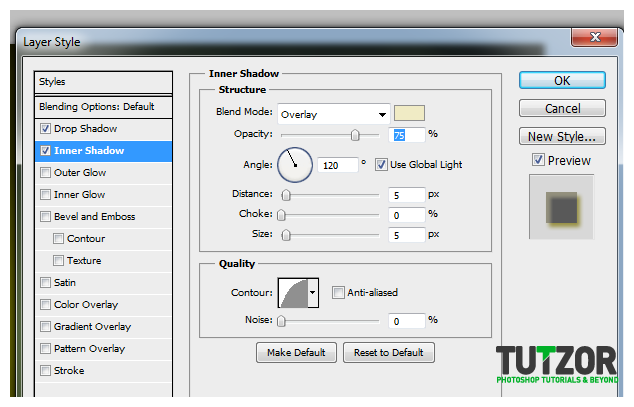This screenshot has height=407, width=634.
Task: Confirm with the OK button
Action: (x=562, y=80)
